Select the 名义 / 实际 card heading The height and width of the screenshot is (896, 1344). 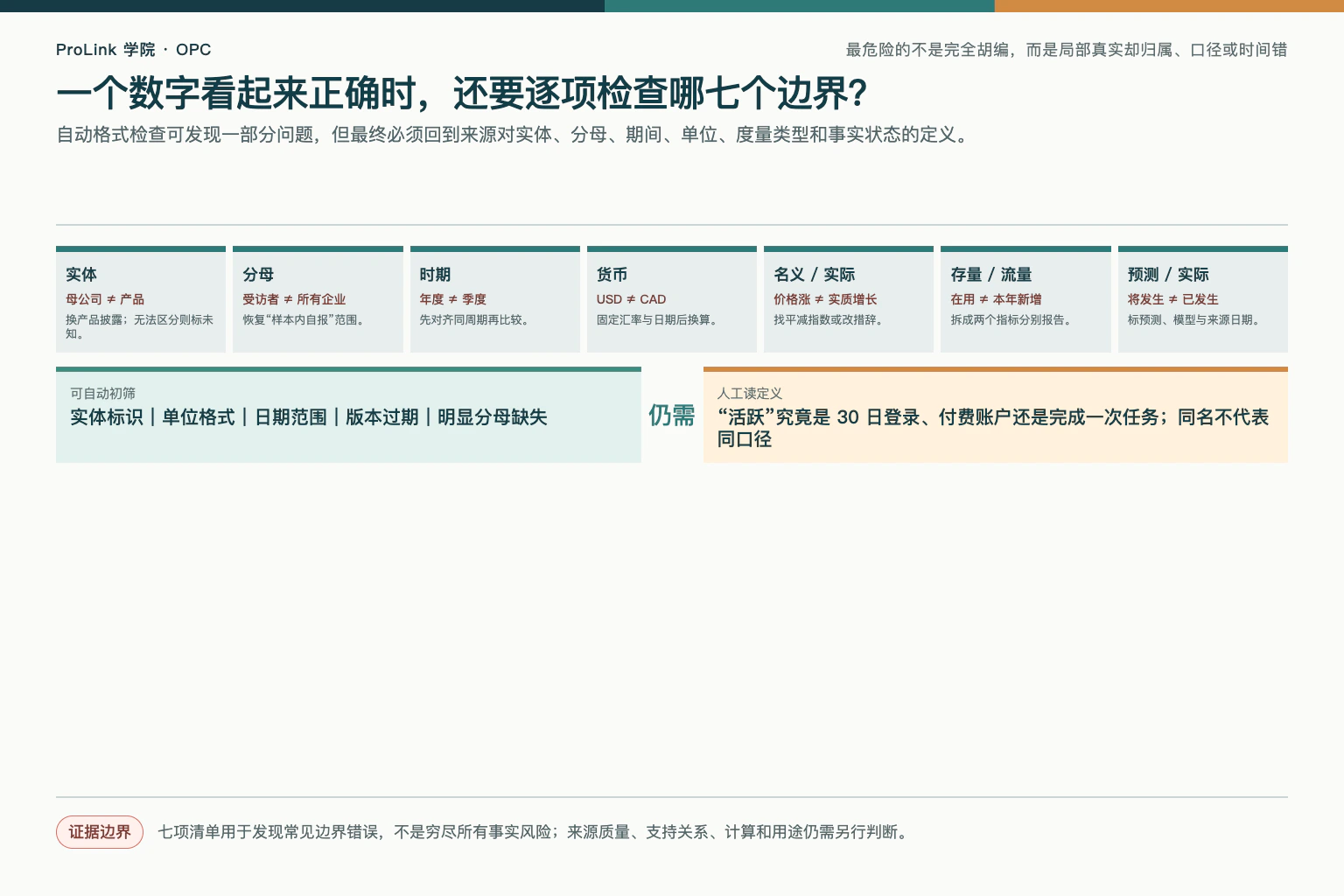tap(815, 275)
